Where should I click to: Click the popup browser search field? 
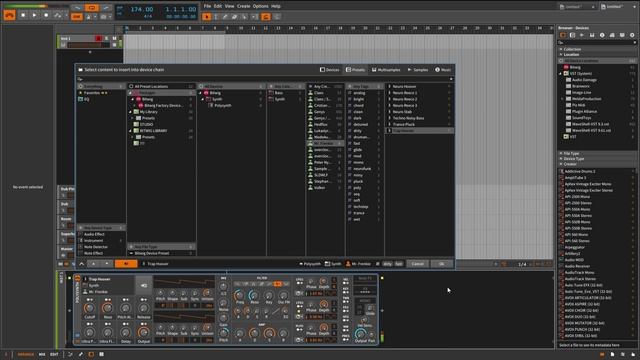(265, 79)
